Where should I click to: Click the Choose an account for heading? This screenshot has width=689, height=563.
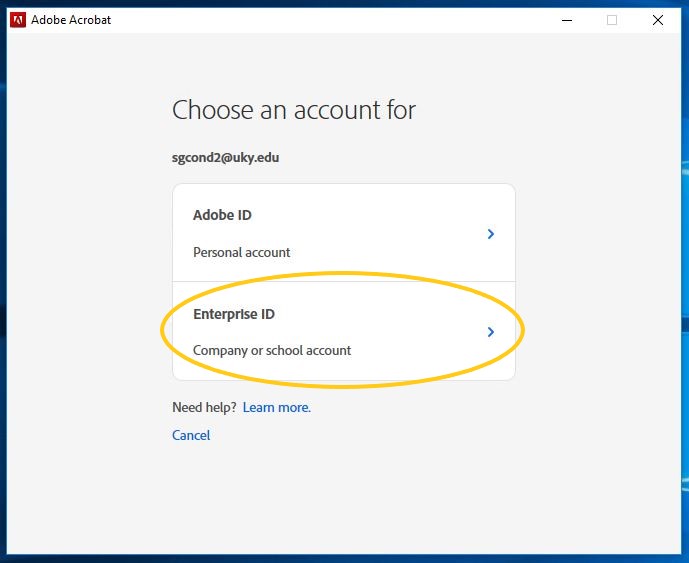click(294, 109)
